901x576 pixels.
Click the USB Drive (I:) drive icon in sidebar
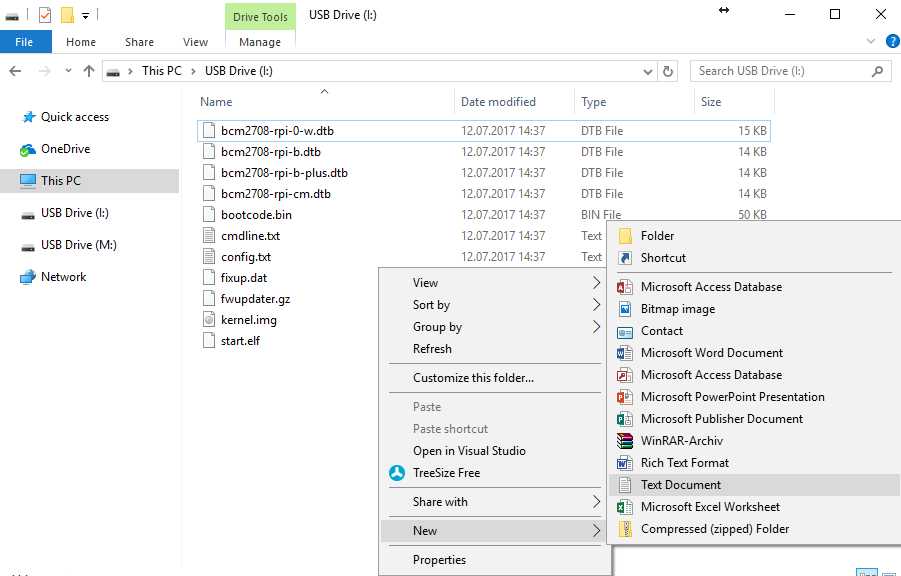pos(28,216)
